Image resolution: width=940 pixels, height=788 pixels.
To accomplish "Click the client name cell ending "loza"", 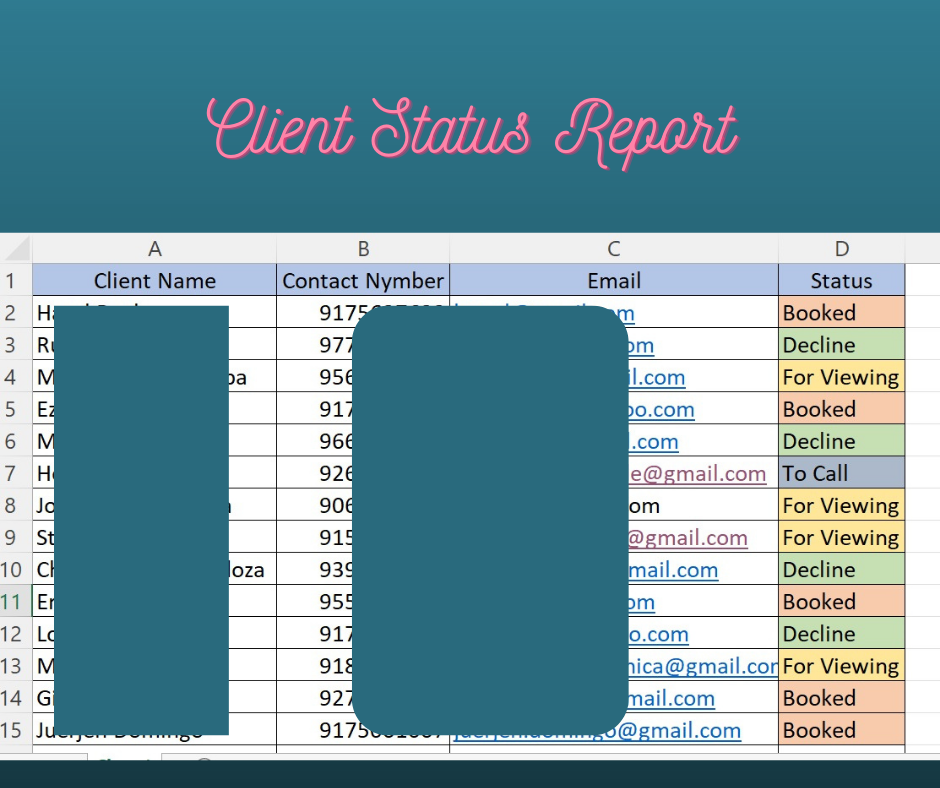I will point(155,570).
